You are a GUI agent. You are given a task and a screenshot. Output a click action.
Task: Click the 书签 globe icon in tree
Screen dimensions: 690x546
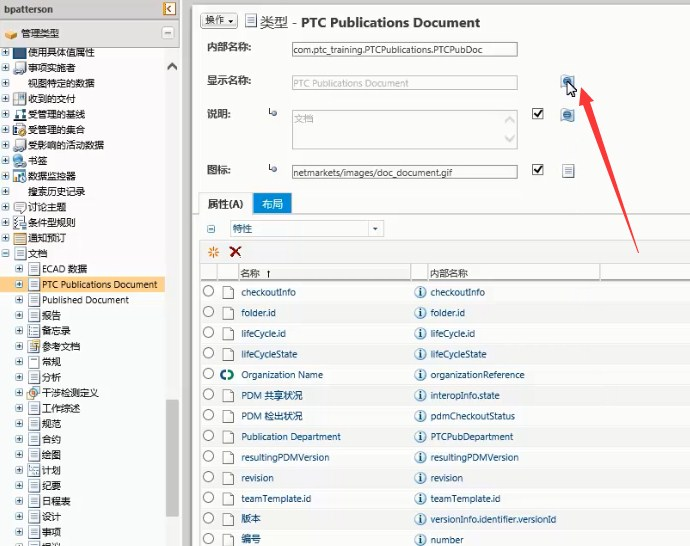click(x=19, y=161)
